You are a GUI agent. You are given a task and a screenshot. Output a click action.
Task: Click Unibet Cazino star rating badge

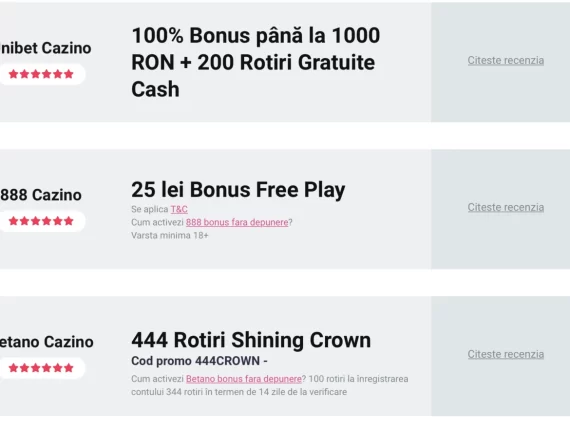pyautogui.click(x=41, y=74)
